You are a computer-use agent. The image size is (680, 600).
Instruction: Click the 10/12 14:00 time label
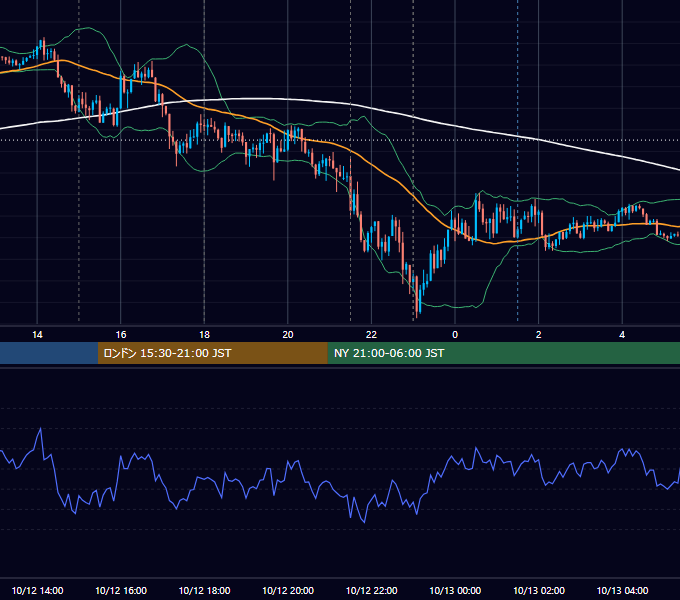click(x=37, y=590)
